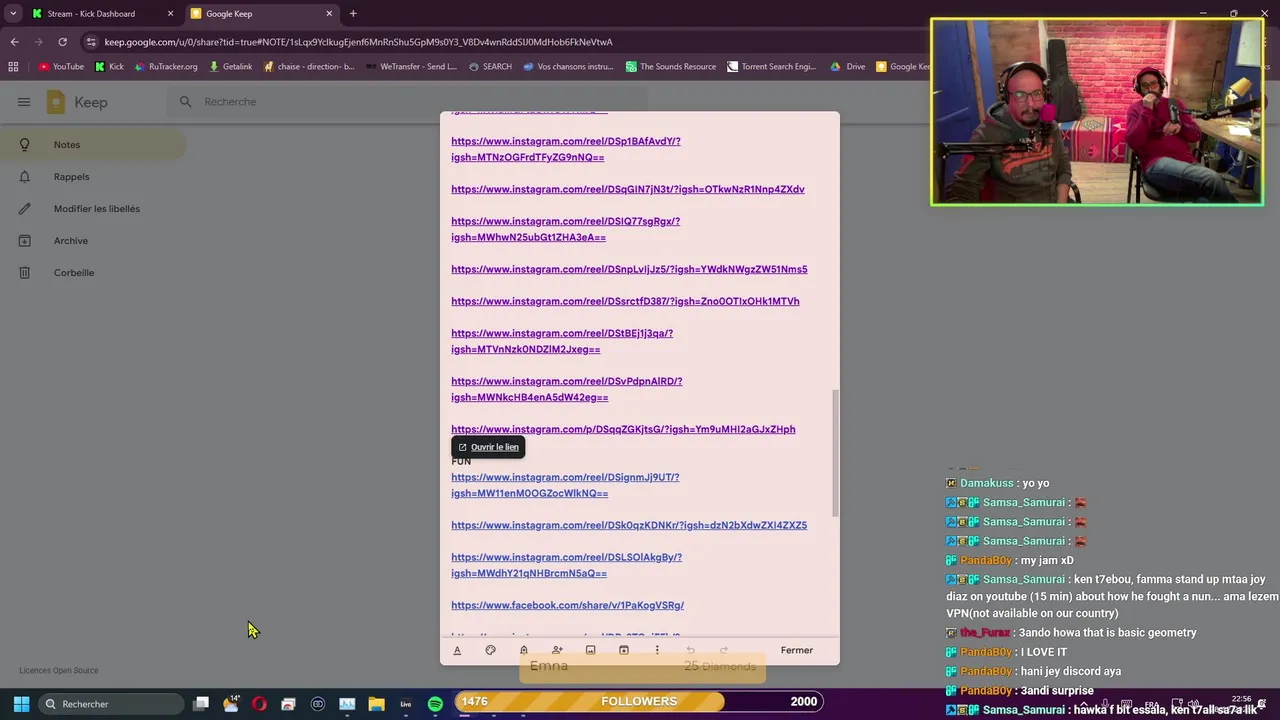The height and width of the screenshot is (720, 1280).
Task: Open the background options palette icon
Action: 490,650
